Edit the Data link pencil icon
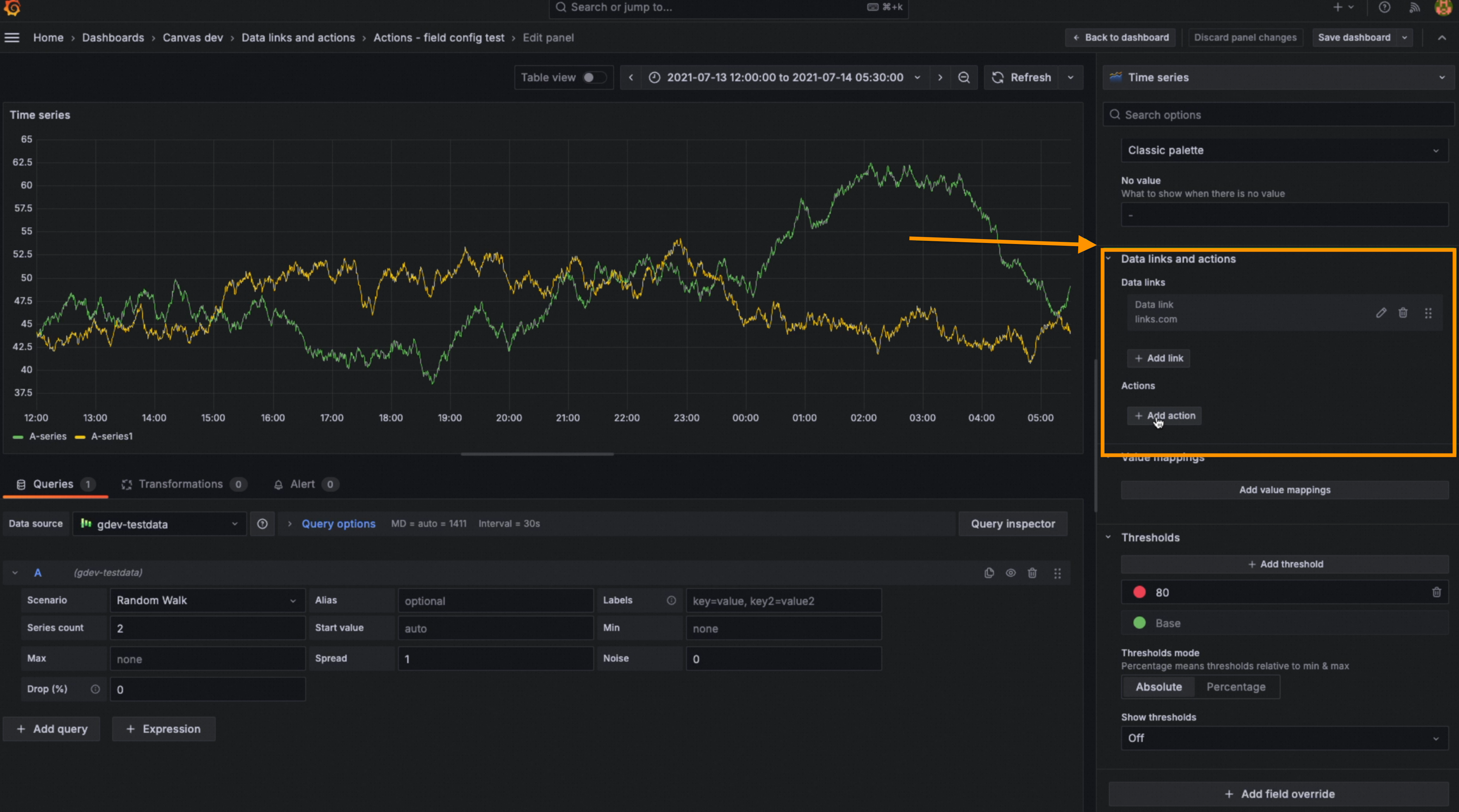This screenshot has height=812, width=1459. pyautogui.click(x=1381, y=313)
